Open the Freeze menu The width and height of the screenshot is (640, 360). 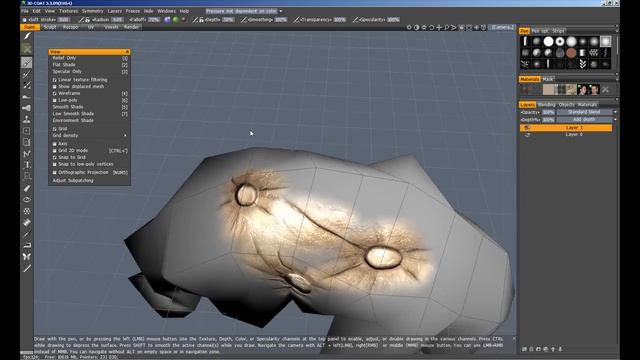tap(133, 11)
